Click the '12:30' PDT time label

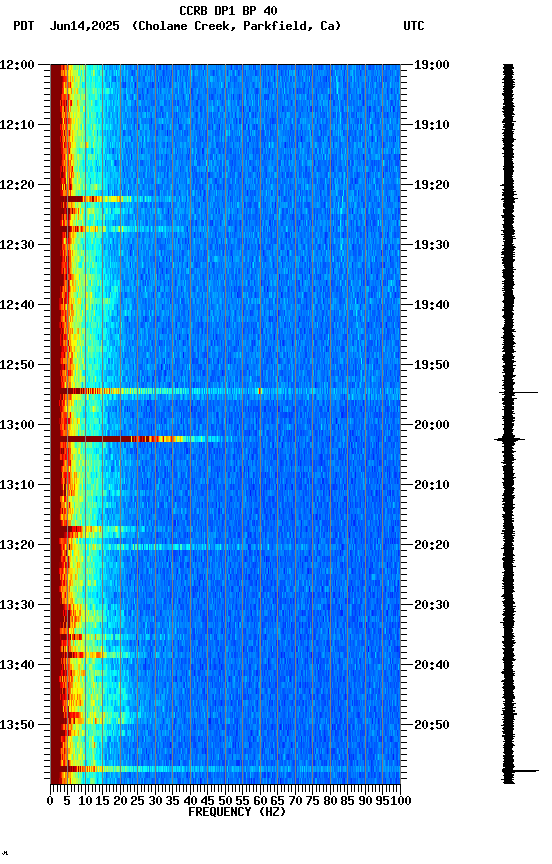pyautogui.click(x=17, y=245)
